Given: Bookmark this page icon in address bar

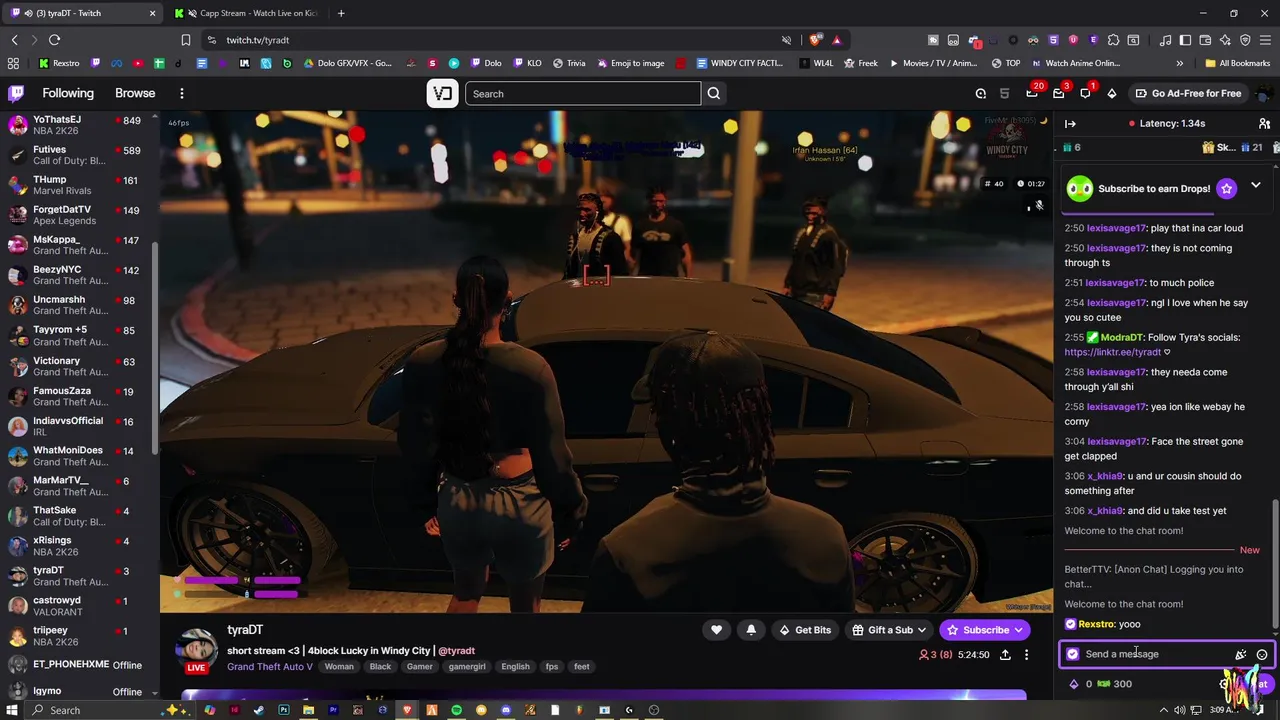Looking at the screenshot, I should tap(186, 40).
